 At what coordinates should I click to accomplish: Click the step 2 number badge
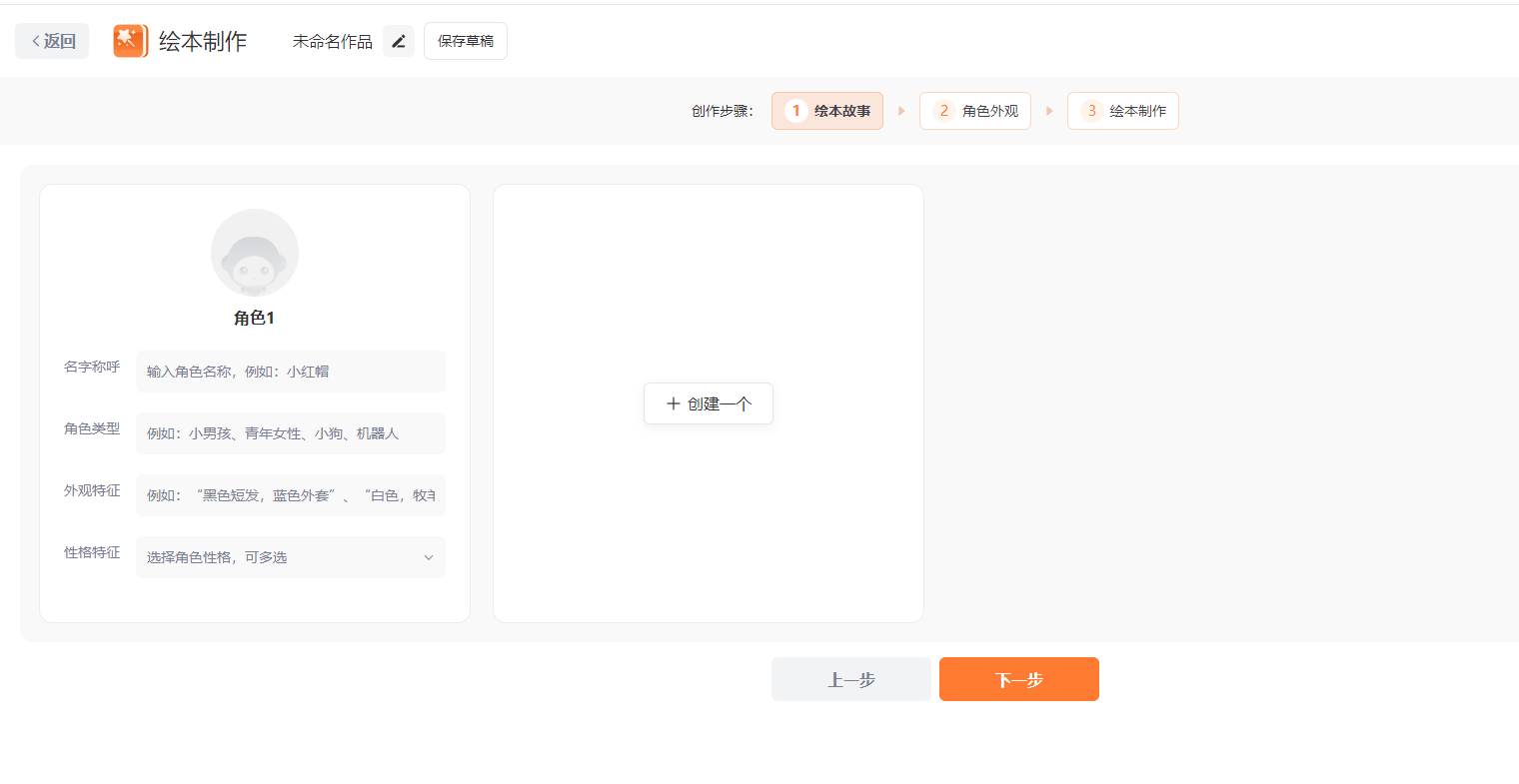(943, 110)
